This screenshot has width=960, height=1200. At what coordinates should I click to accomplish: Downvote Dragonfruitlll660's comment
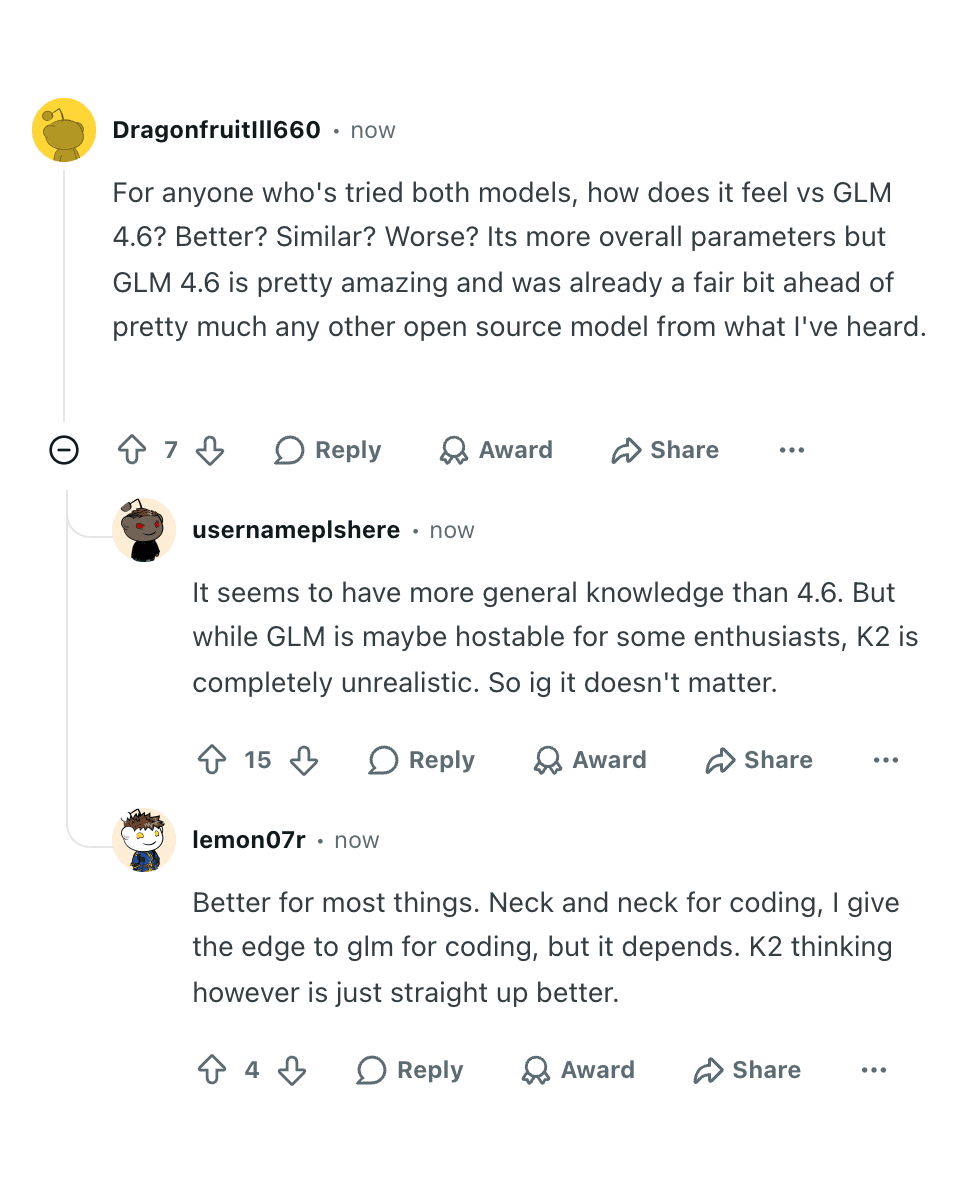coord(210,450)
